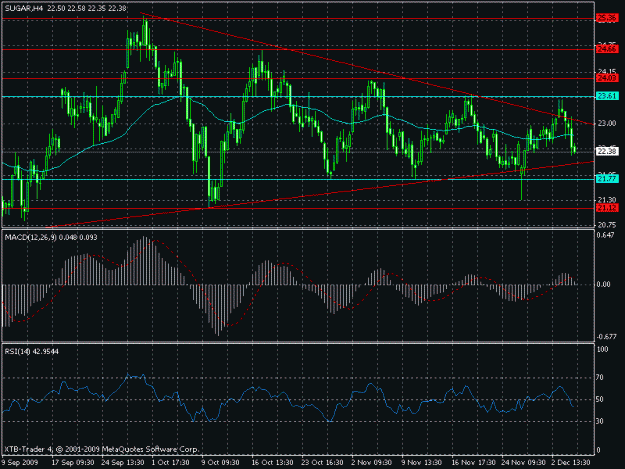The height and width of the screenshot is (469, 625).
Task: Click the 24 Sep 13:30 time label
Action: 123,463
